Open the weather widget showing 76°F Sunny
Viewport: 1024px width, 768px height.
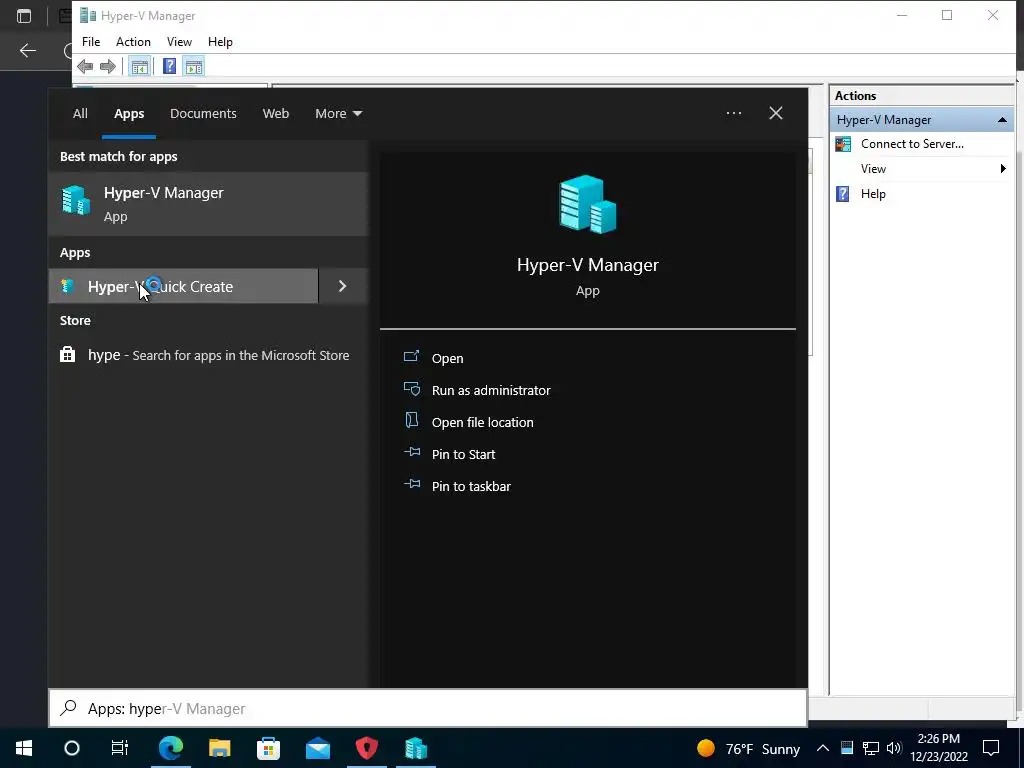(748, 748)
